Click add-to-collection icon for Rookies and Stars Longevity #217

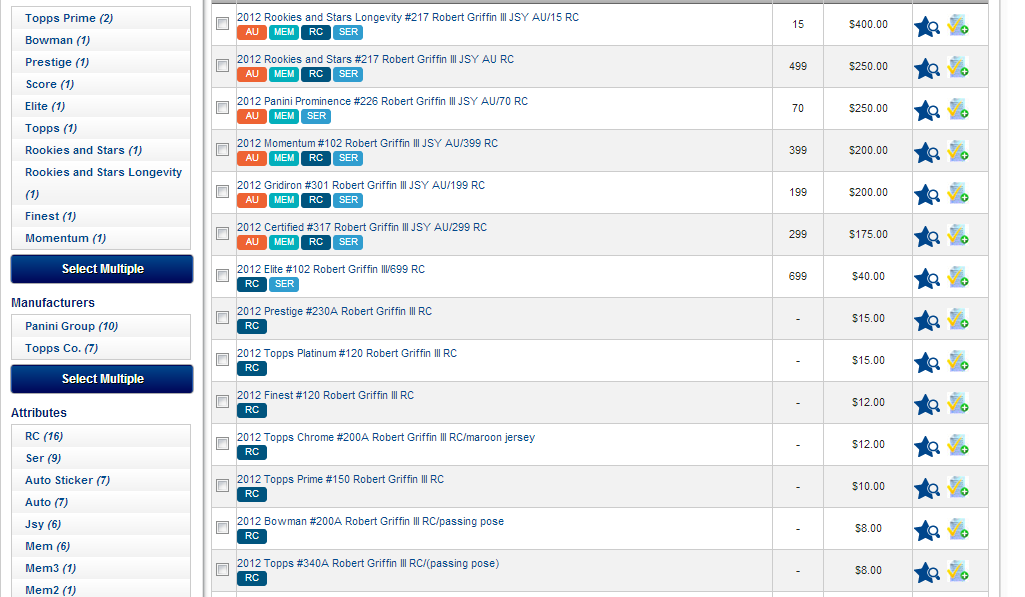(x=958, y=25)
